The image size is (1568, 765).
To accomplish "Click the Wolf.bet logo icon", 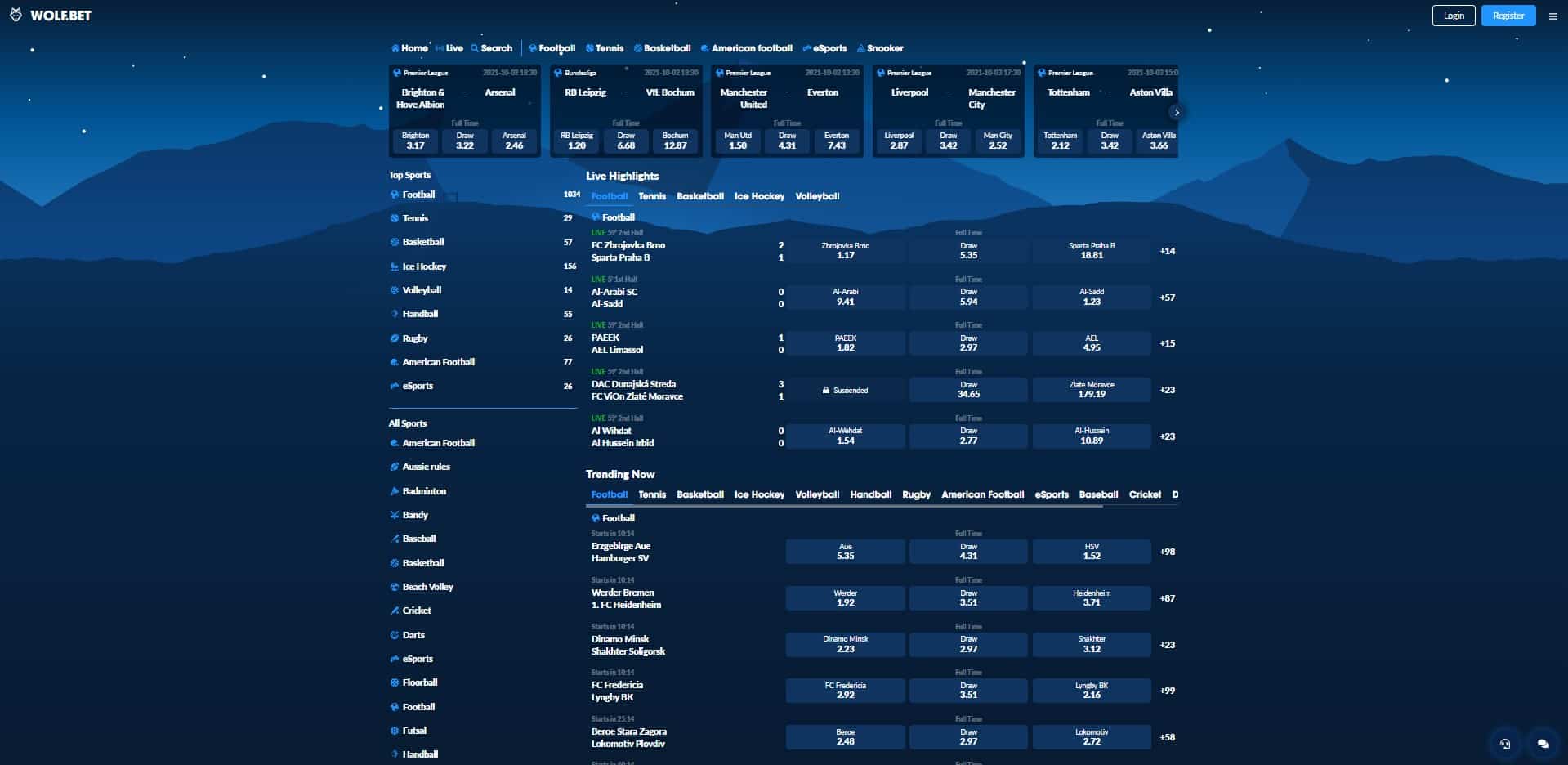I will [16, 15].
